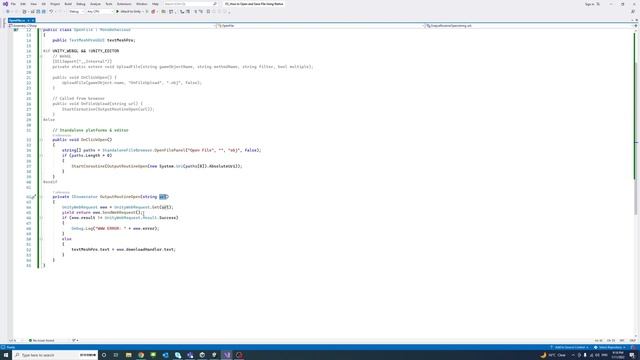Image resolution: width=640 pixels, height=360 pixels.
Task: Click the taskbar Type here to search box
Action: click(x=55, y=355)
